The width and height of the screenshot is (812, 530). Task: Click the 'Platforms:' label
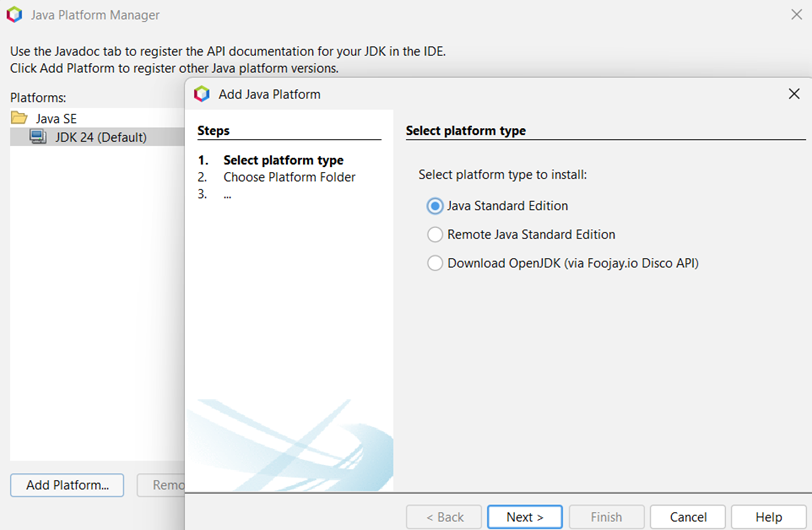pyautogui.click(x=38, y=97)
